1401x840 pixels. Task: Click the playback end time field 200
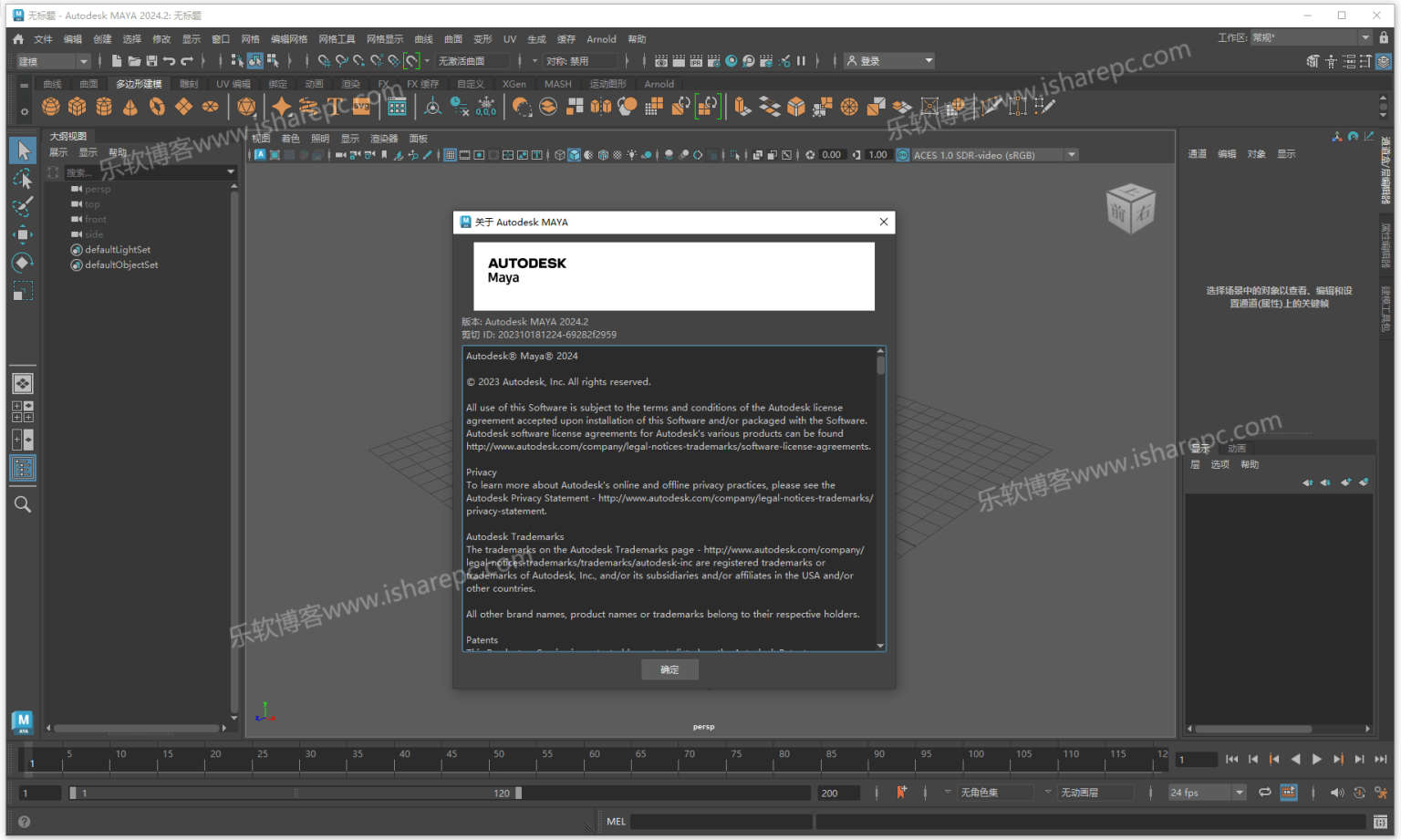point(838,793)
